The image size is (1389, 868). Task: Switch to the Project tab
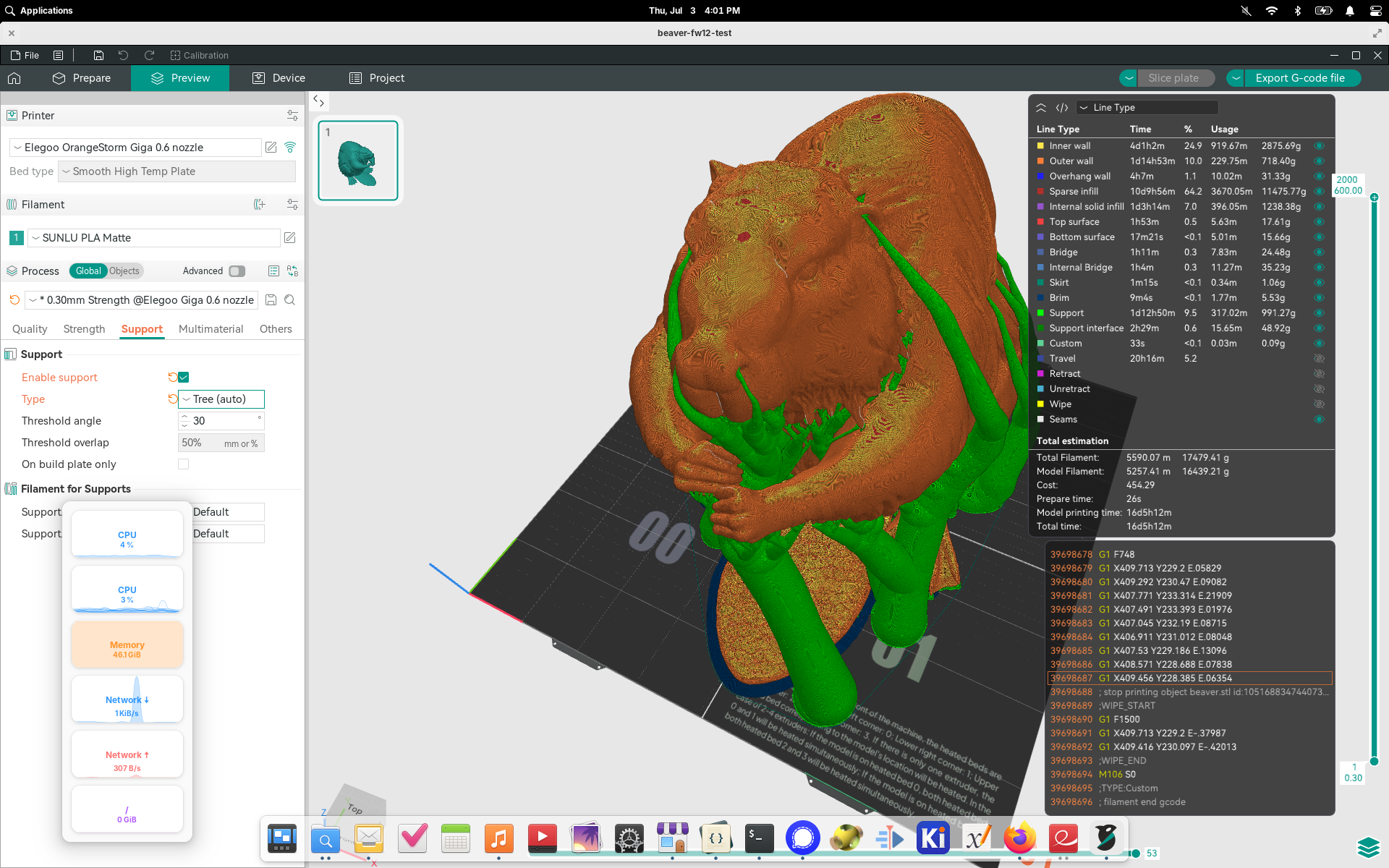pos(377,78)
